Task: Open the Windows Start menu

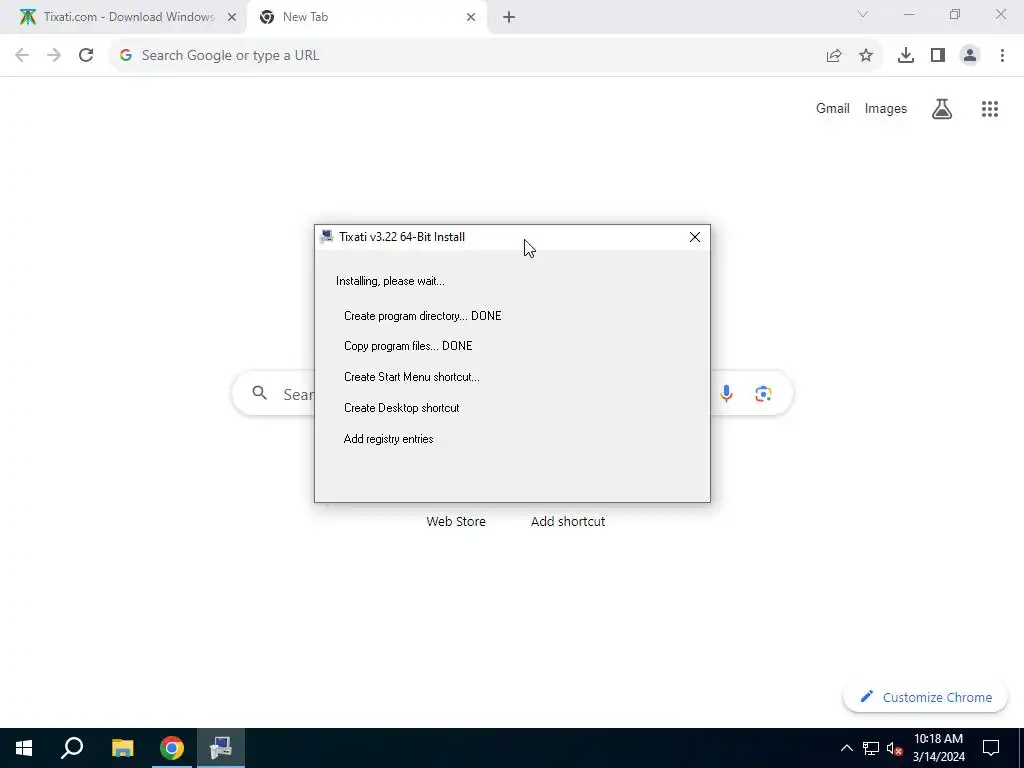Action: (24, 748)
